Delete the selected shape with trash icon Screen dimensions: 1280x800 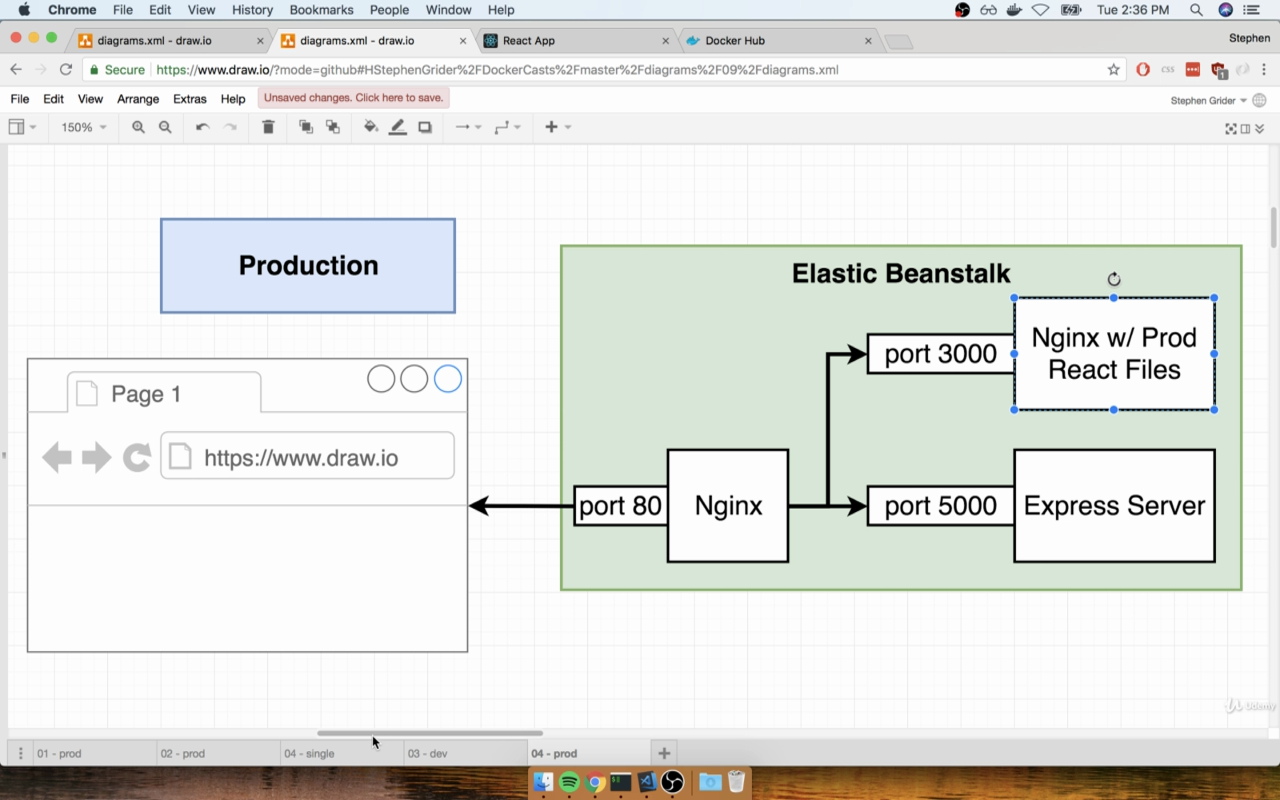coord(268,127)
